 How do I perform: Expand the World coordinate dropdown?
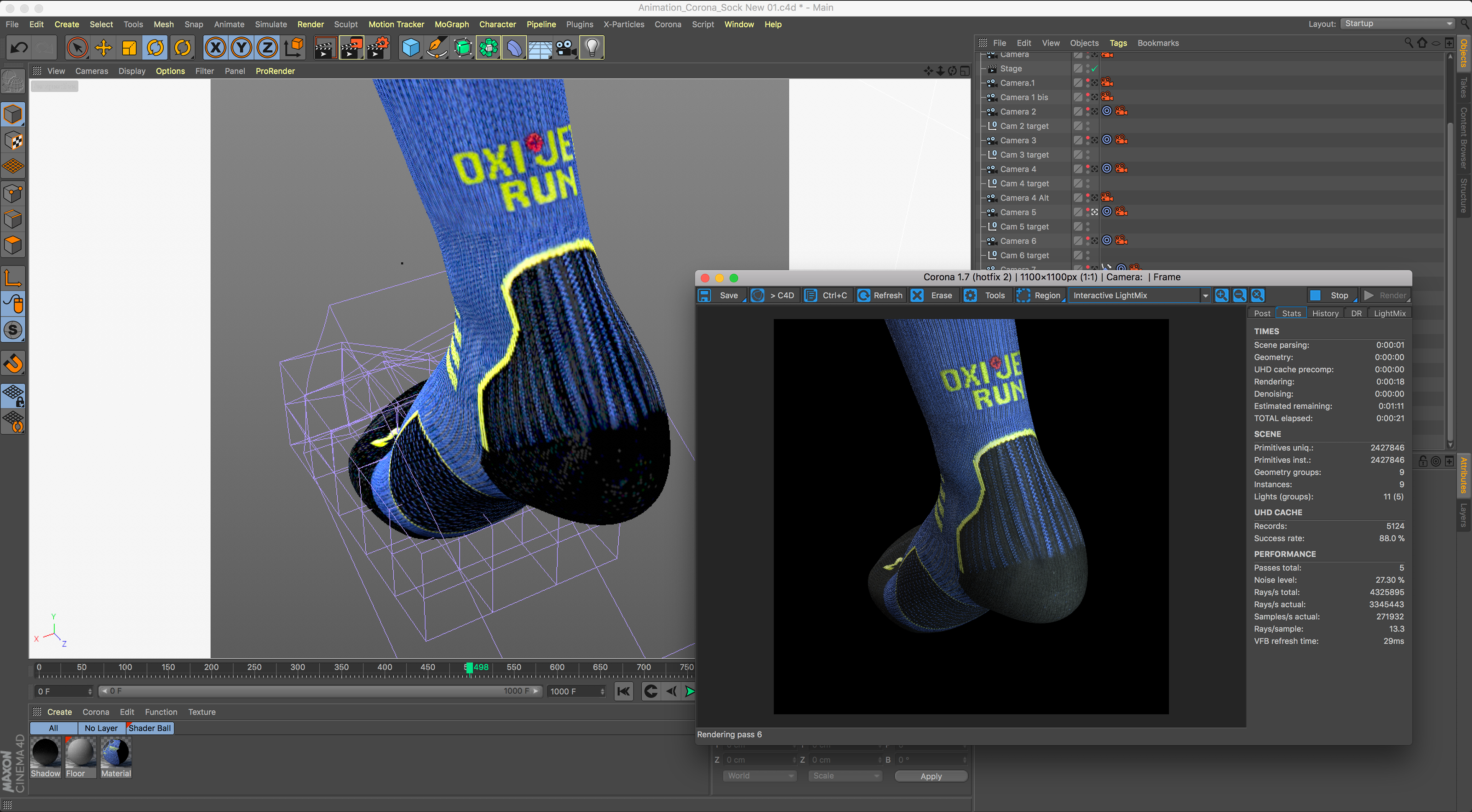[x=759, y=776]
